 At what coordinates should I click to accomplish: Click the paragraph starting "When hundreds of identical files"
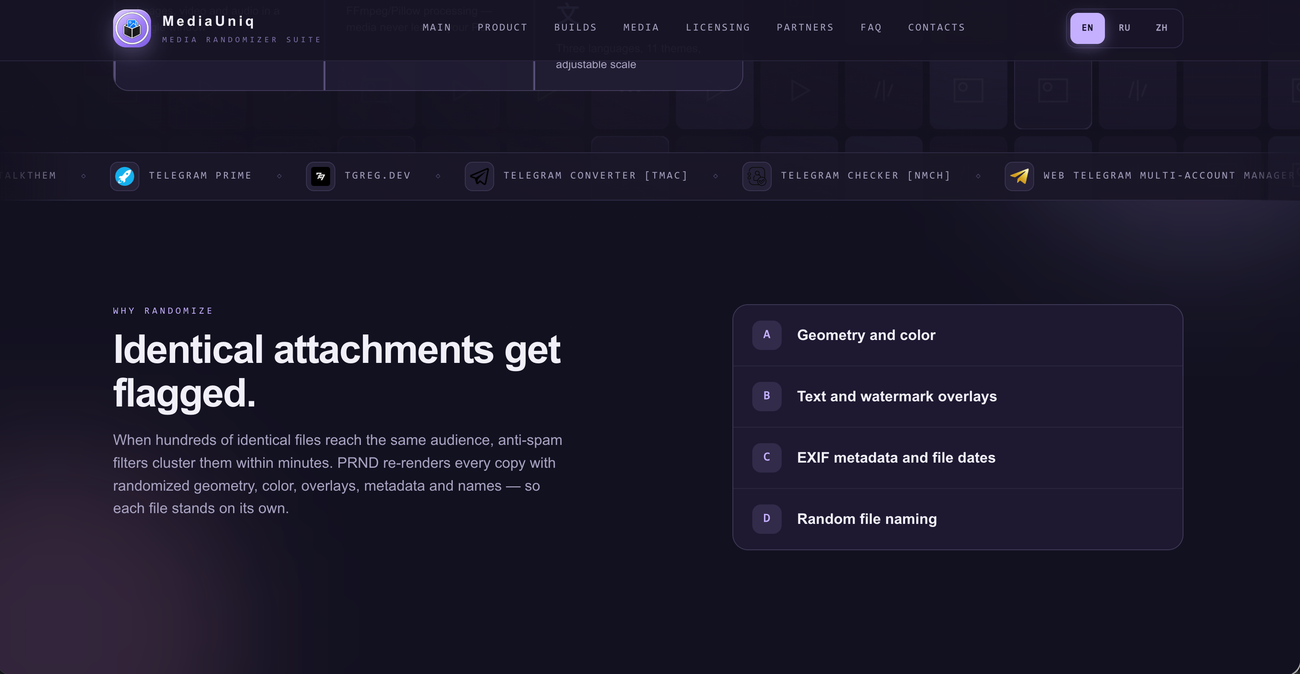coord(340,474)
